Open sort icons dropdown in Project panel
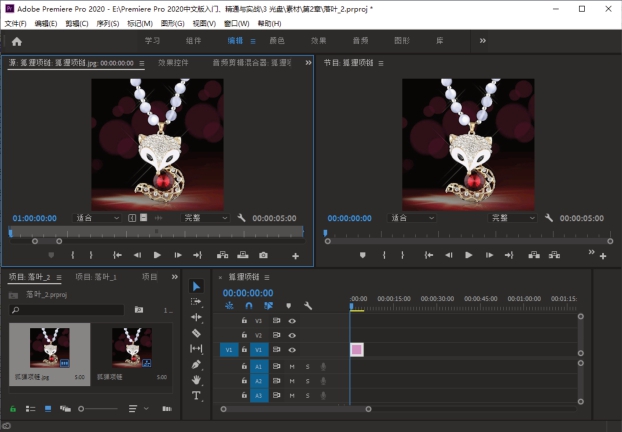This screenshot has height=432, width=622. tap(138, 409)
